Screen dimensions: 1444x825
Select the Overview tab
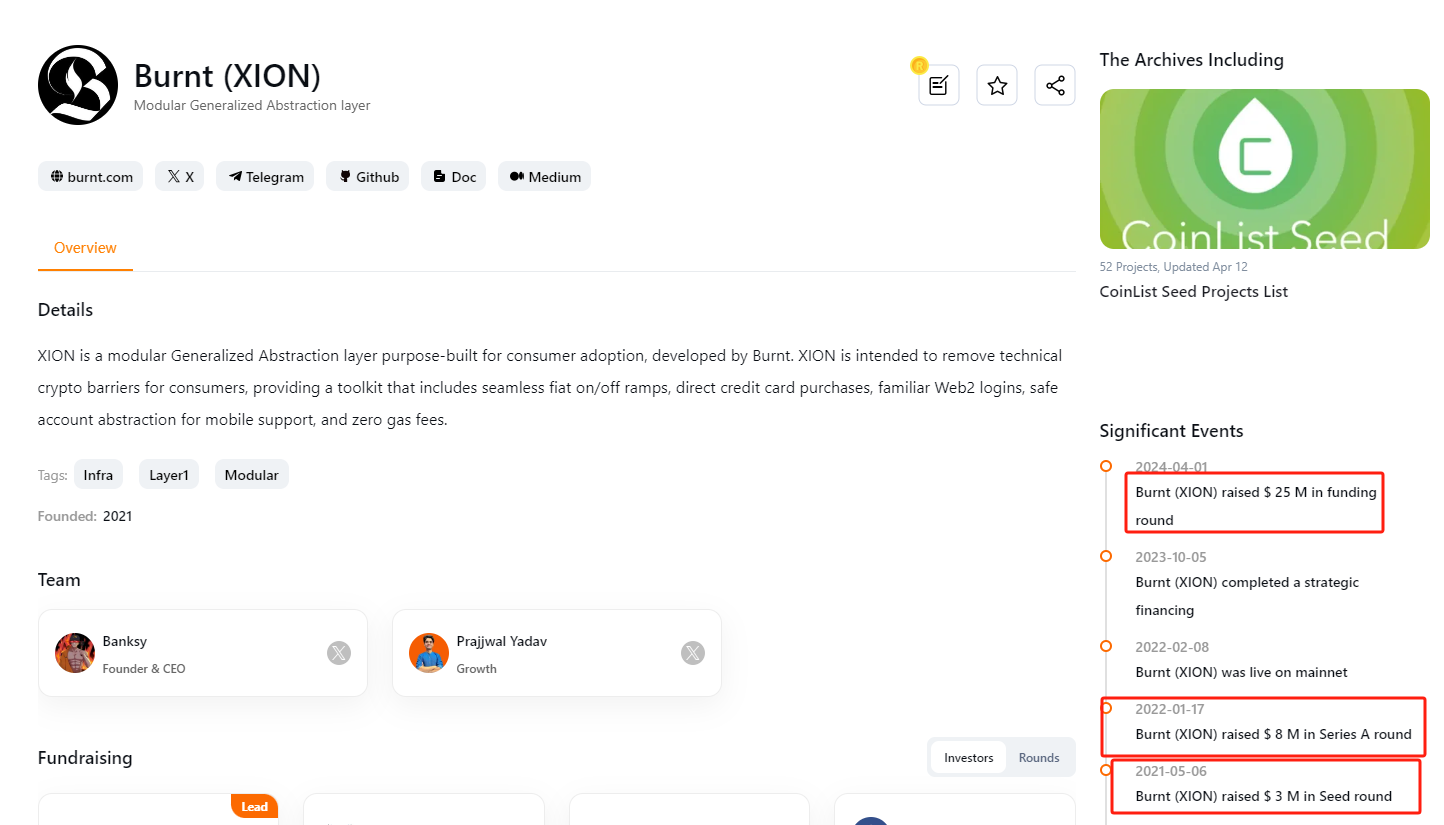(85, 248)
